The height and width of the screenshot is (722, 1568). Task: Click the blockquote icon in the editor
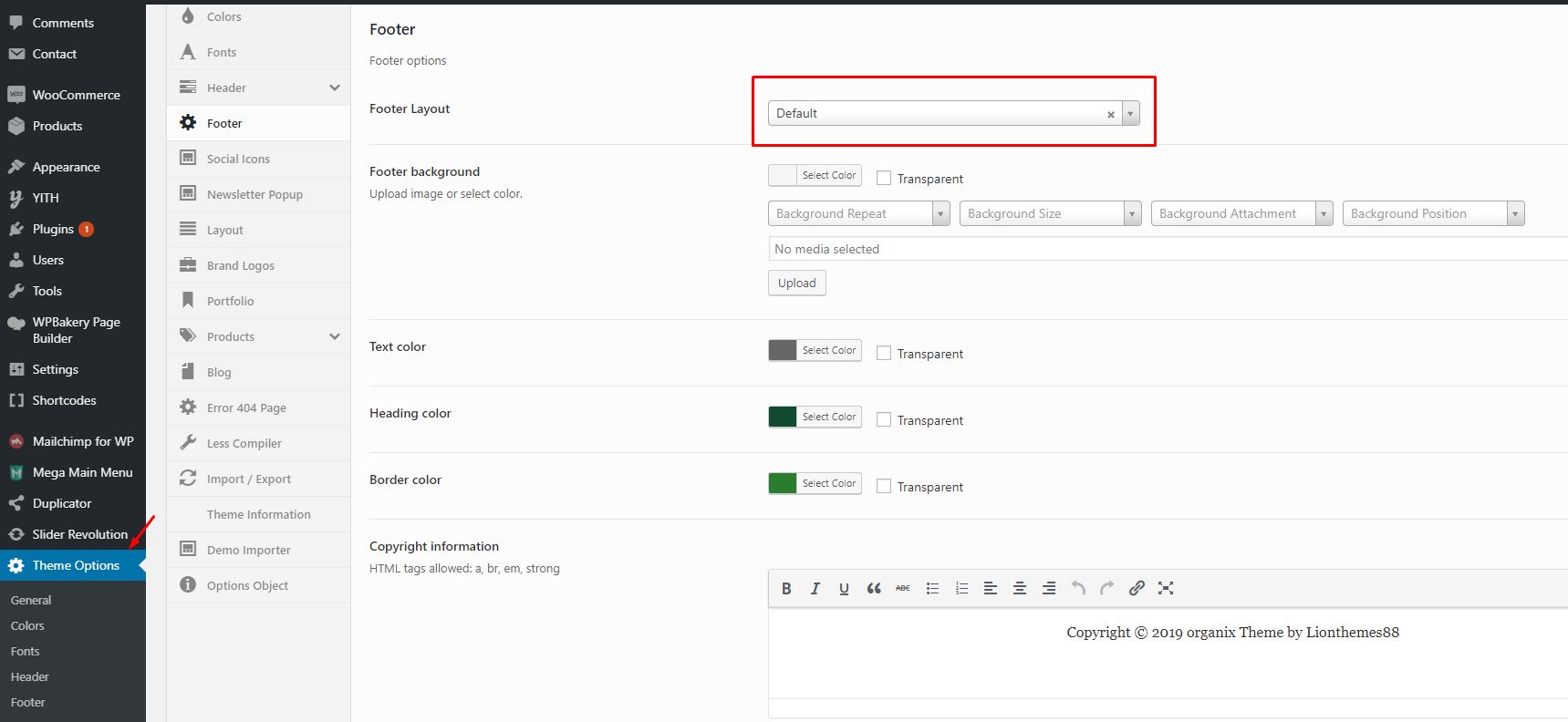point(873,589)
